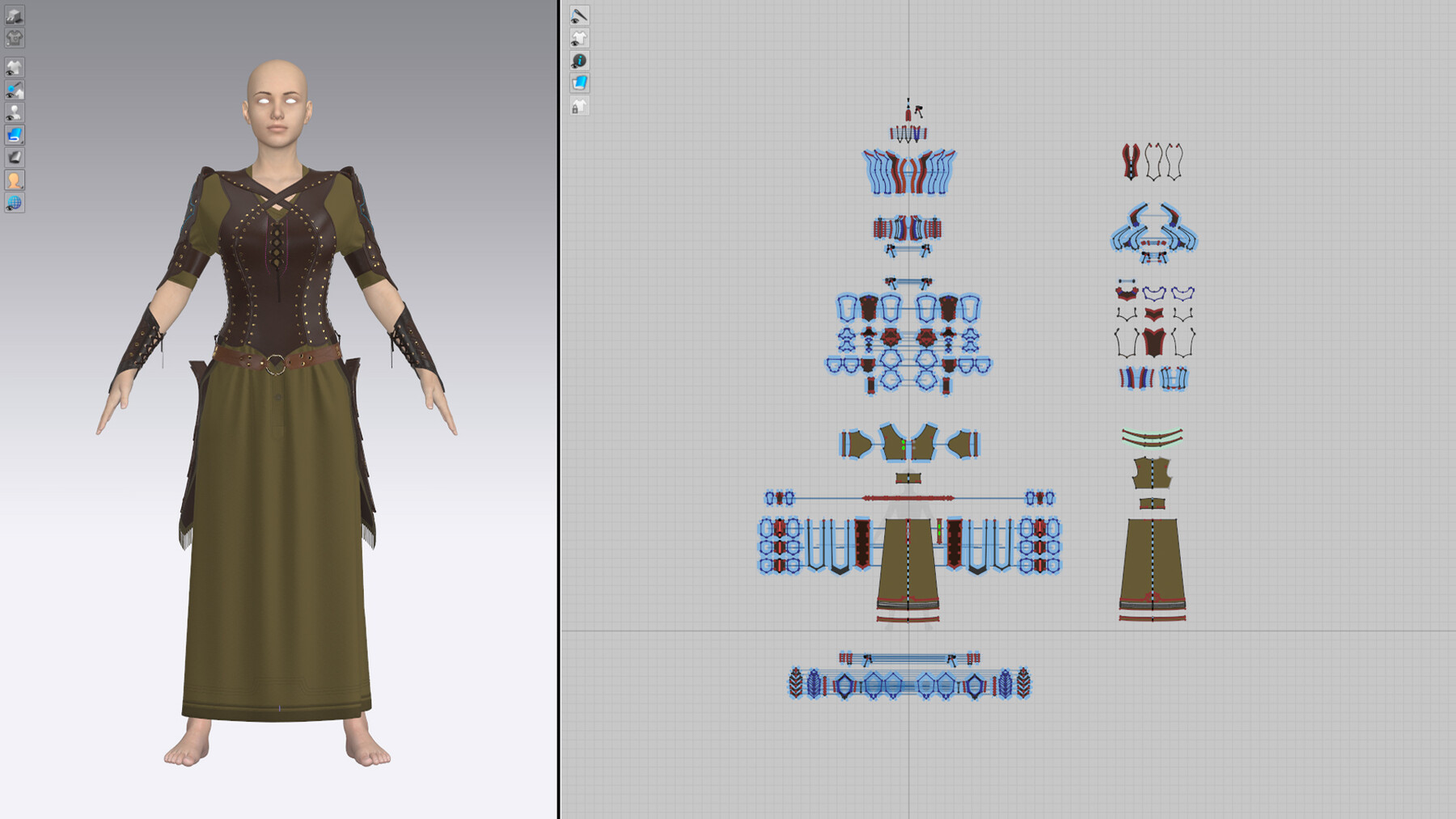The width and height of the screenshot is (1456, 819).
Task: Toggle Show Pins visibility
Action: click(14, 90)
